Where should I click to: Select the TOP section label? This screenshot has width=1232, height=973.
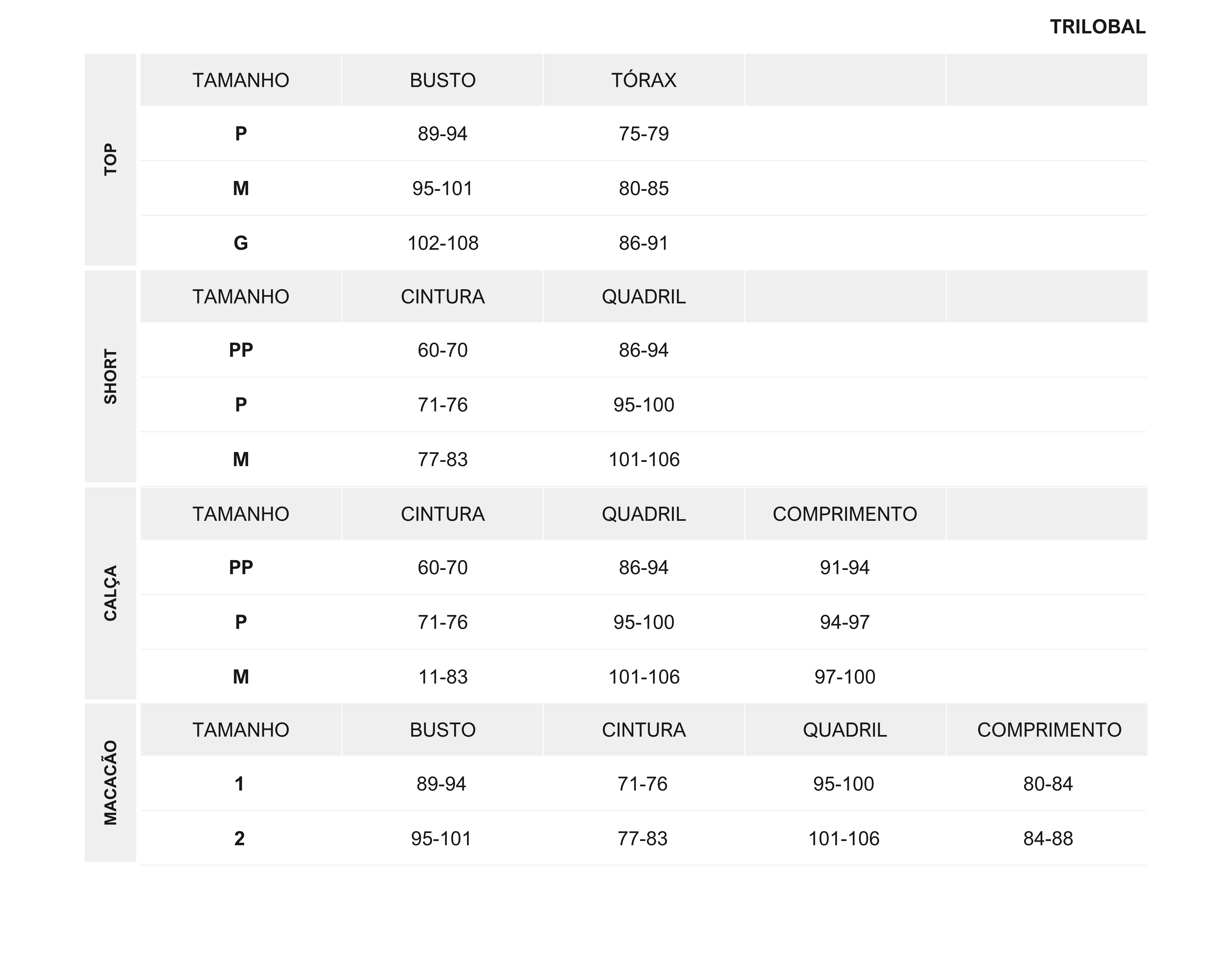pyautogui.click(x=110, y=159)
